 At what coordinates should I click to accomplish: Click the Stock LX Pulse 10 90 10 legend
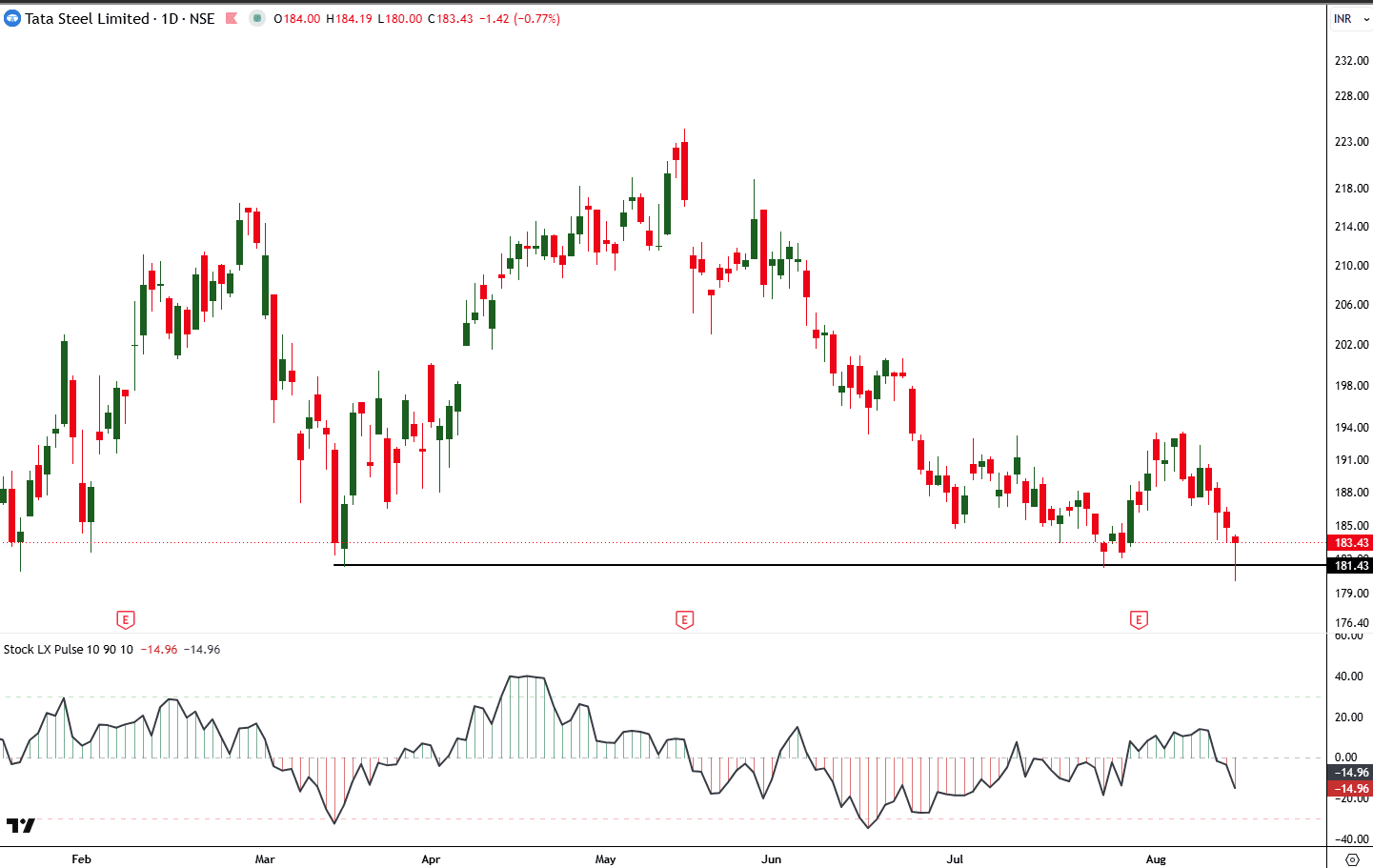click(x=69, y=649)
